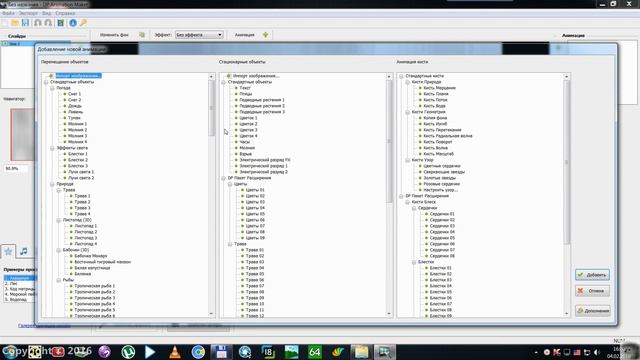640x360 pixels.
Task: Open the Эффект dropdown
Action: tap(199, 35)
